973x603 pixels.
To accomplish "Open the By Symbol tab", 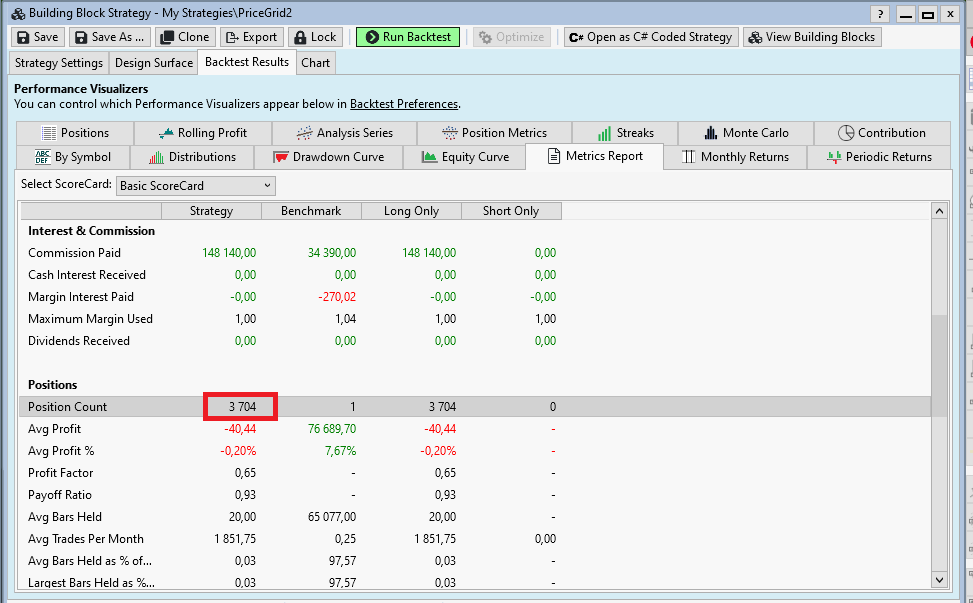I will tap(73, 157).
